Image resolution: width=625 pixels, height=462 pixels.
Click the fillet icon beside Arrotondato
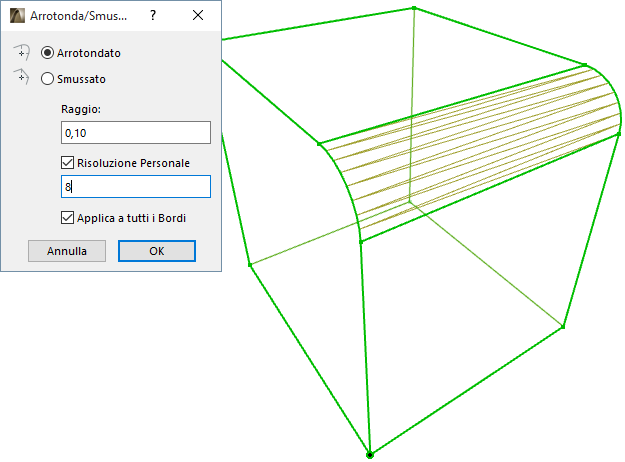click(22, 52)
